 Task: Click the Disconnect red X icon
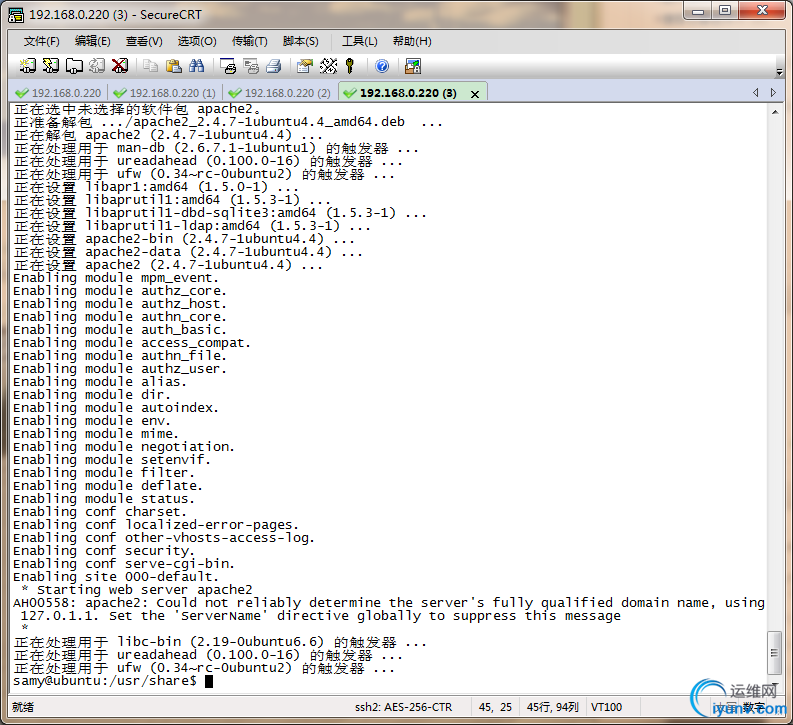click(120, 66)
